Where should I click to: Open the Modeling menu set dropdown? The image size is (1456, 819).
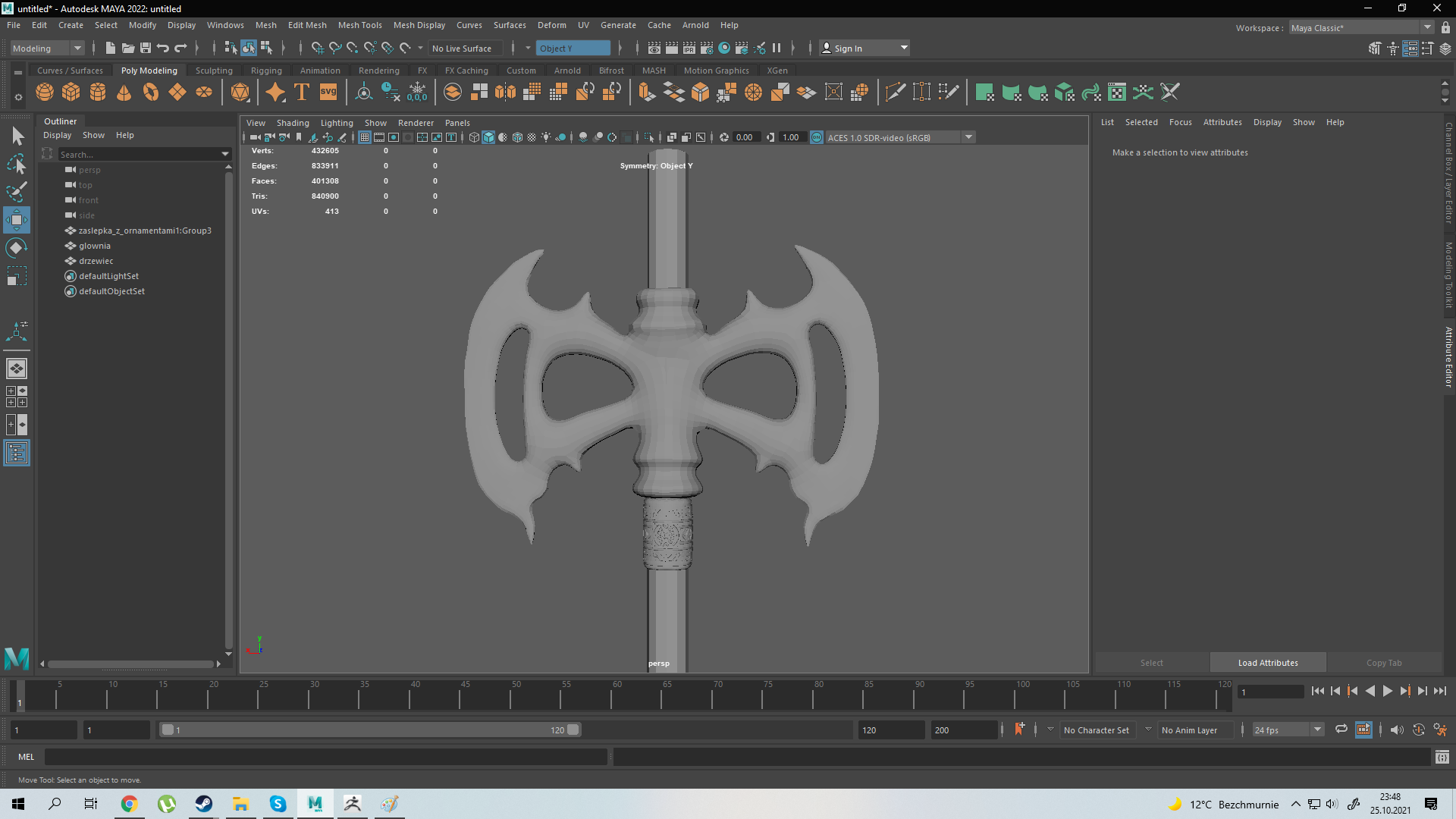47,48
